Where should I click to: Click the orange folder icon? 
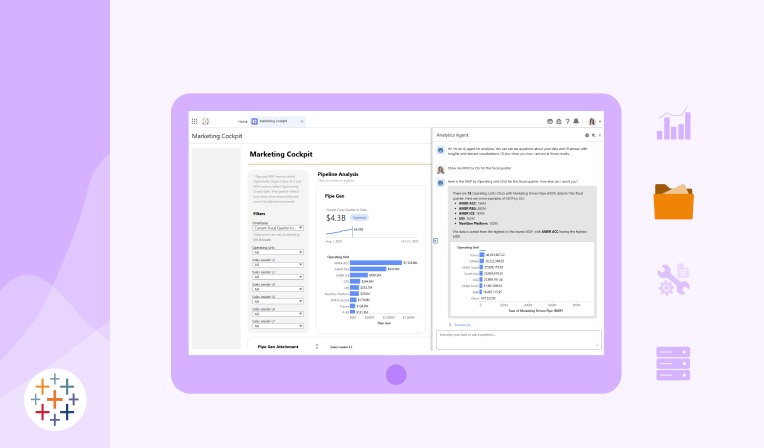[x=673, y=201]
